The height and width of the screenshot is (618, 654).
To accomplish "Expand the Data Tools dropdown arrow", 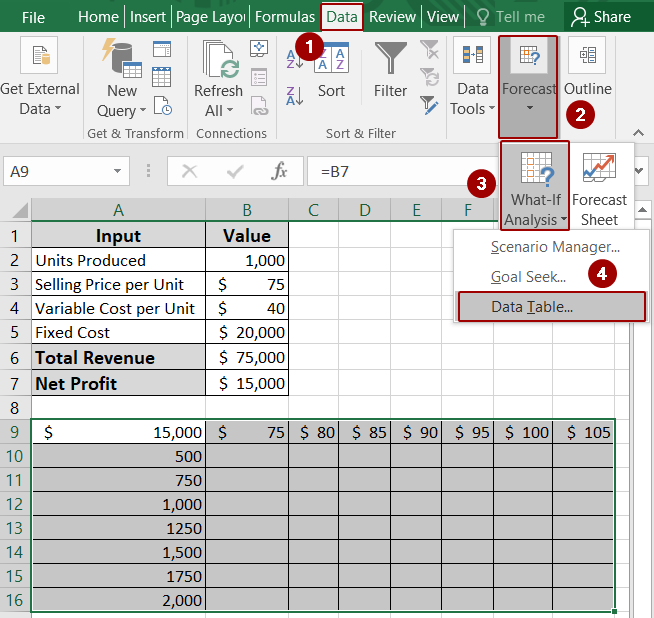I will 492,108.
